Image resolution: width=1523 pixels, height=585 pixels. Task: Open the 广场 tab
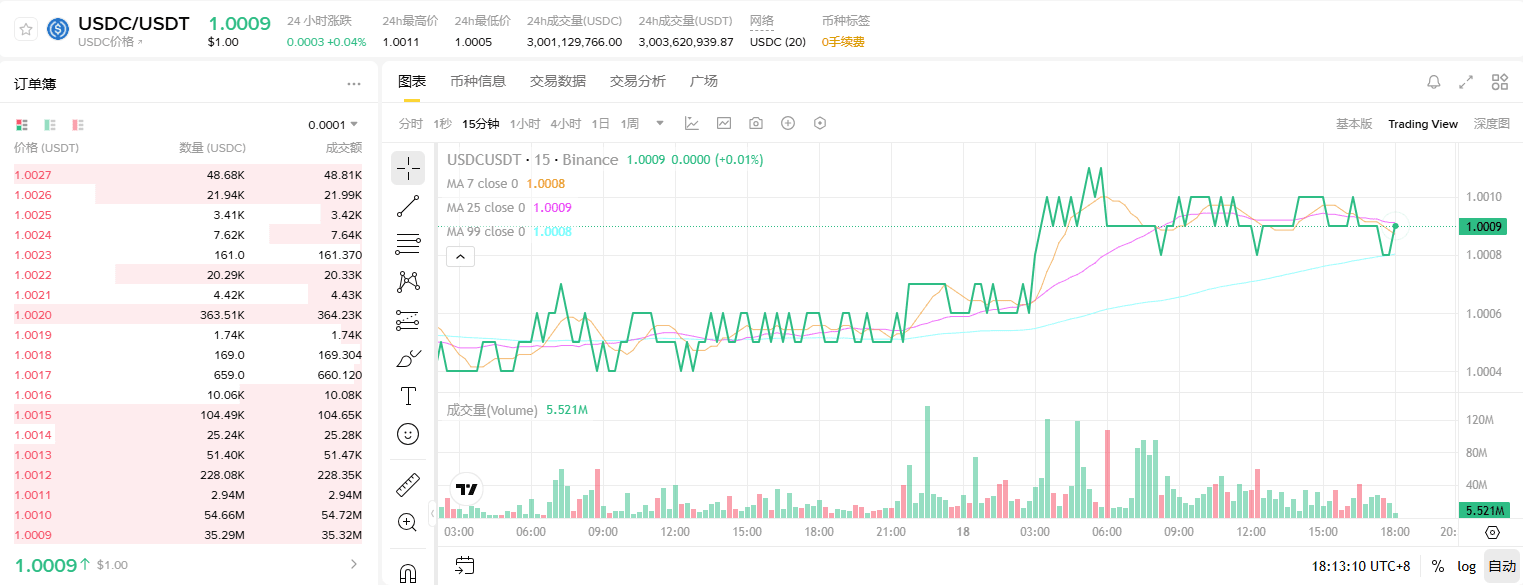point(704,81)
